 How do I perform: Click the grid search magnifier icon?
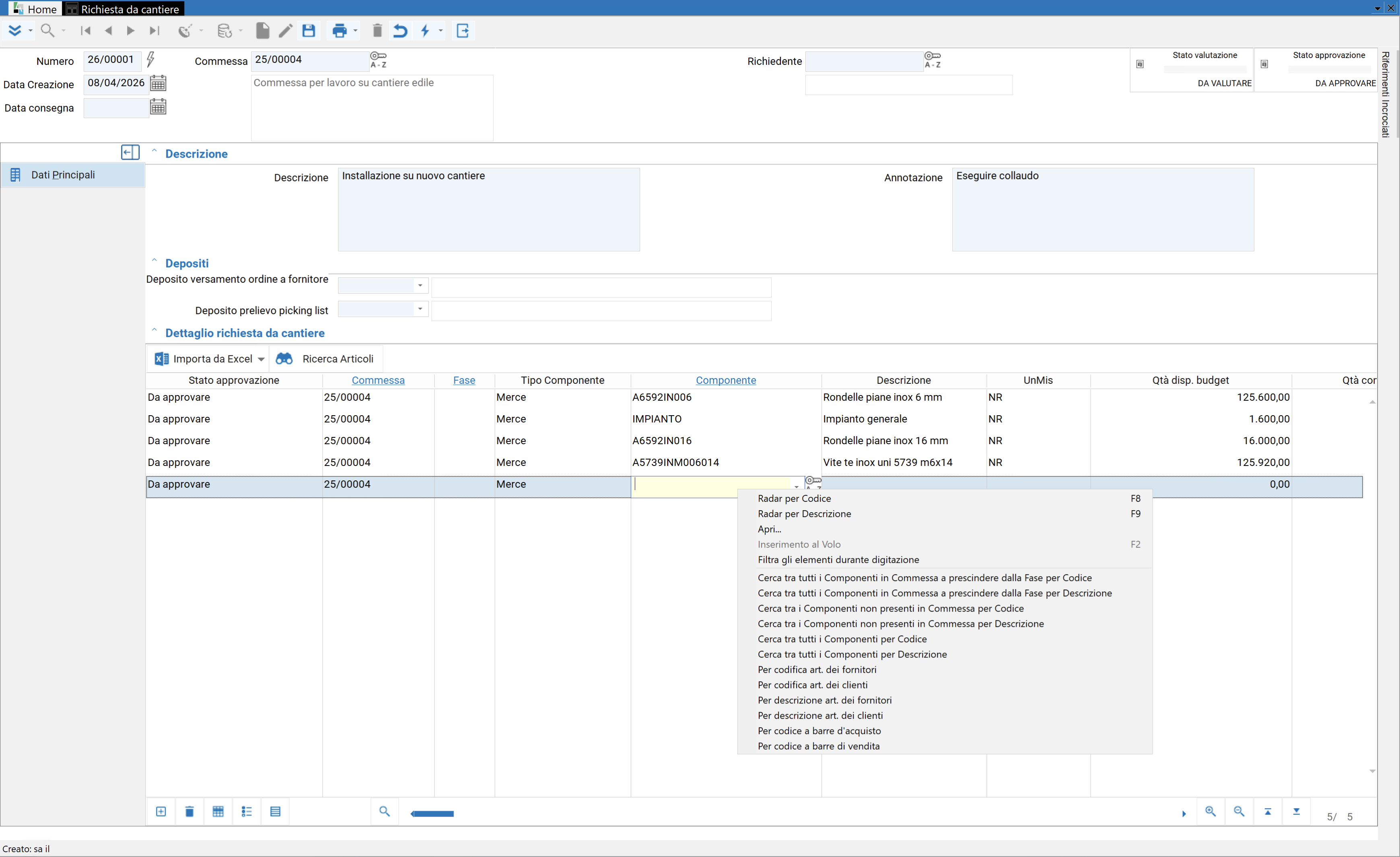point(385,812)
